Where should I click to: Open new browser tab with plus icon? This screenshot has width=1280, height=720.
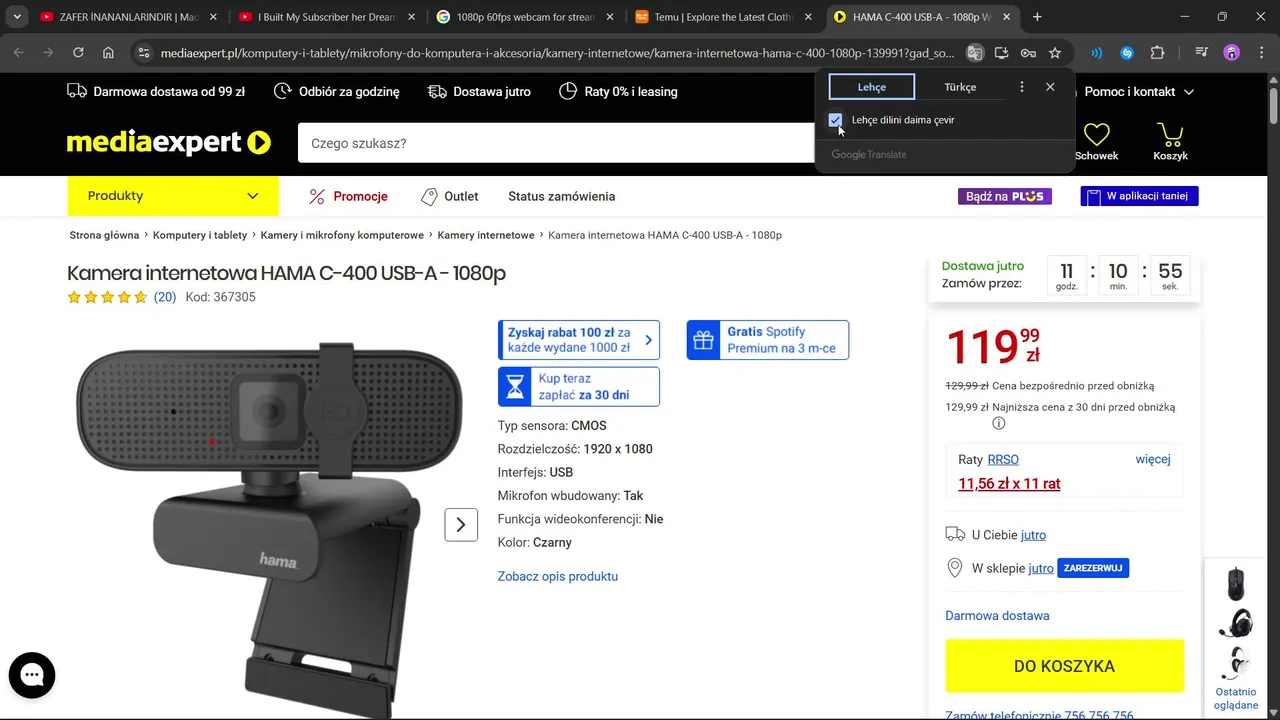(1037, 17)
